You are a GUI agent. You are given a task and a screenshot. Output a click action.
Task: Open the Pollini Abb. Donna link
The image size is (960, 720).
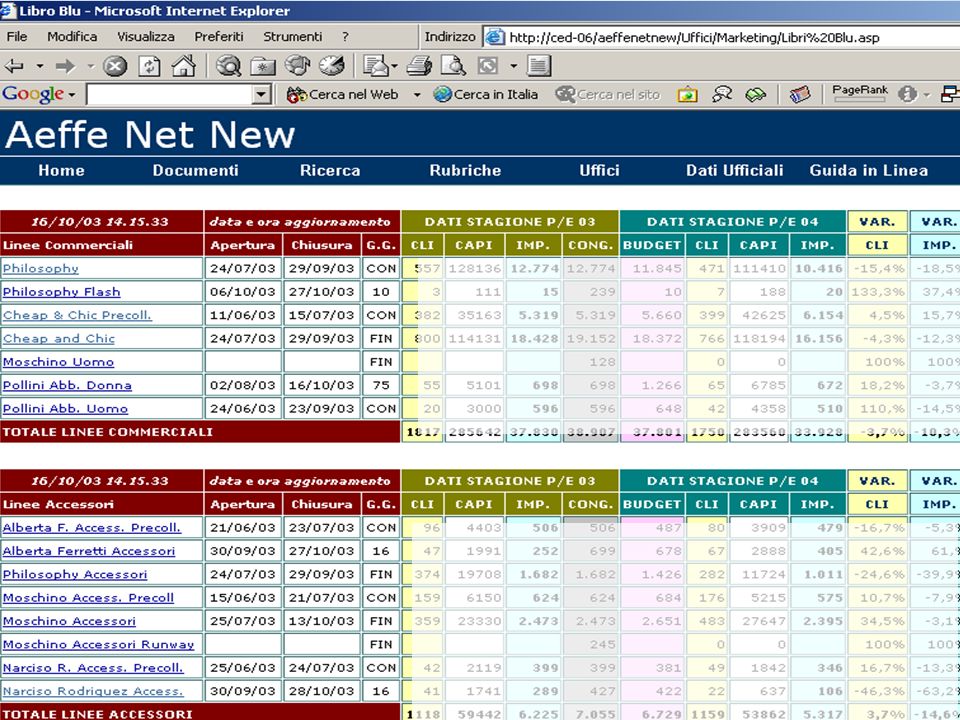click(67, 385)
